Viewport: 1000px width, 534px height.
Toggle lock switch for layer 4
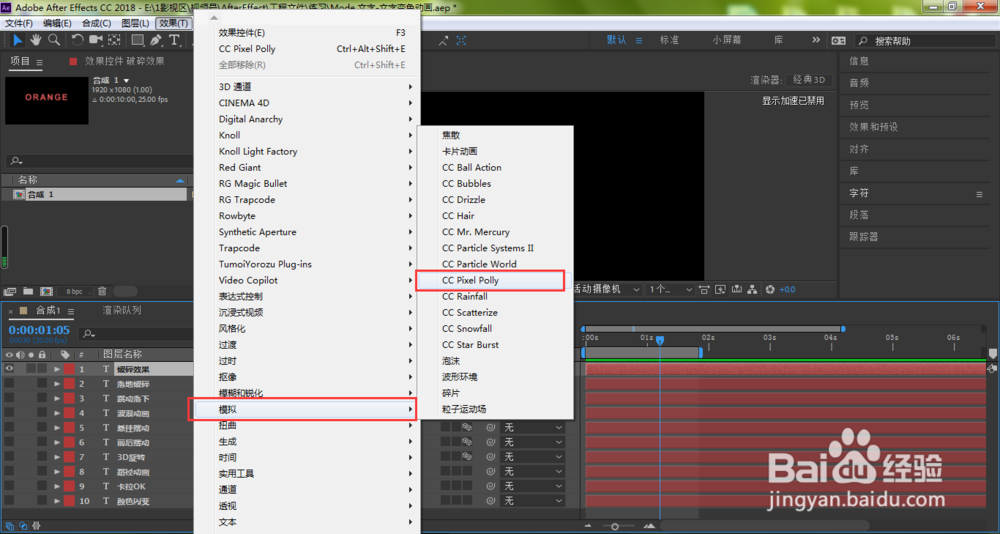[41, 413]
